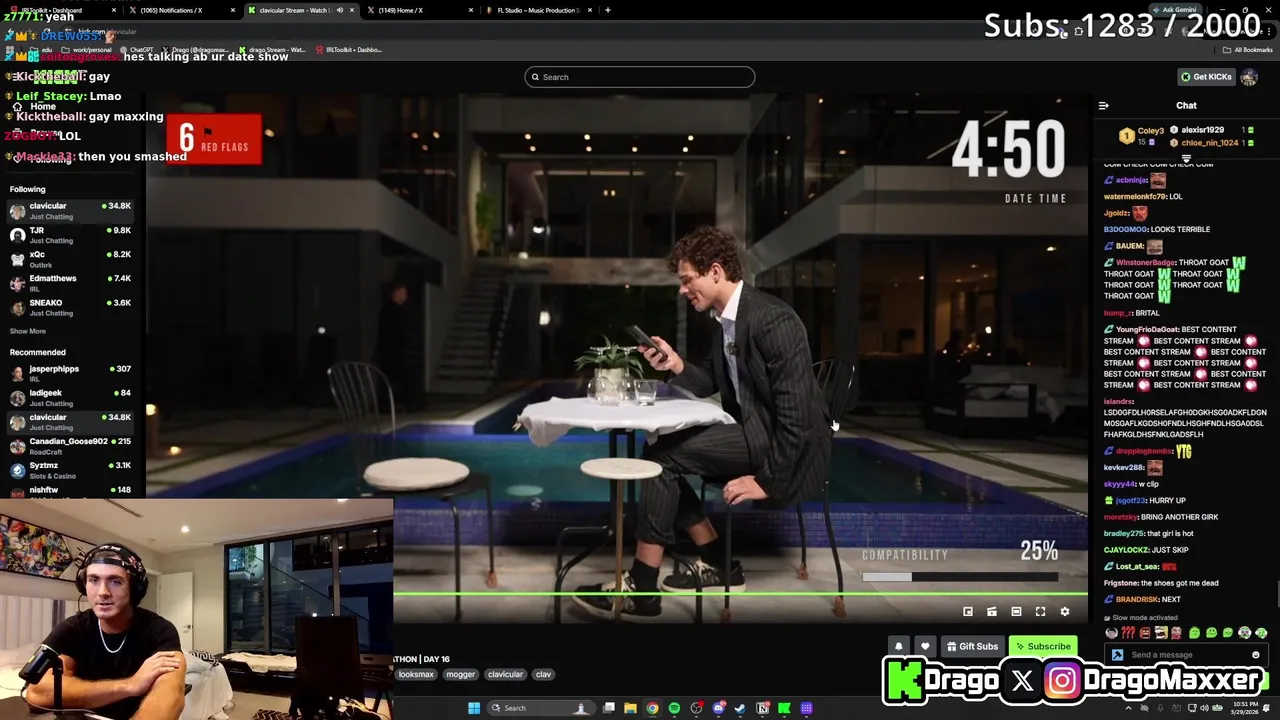Click Ask Gemini button in browser

point(1174,10)
